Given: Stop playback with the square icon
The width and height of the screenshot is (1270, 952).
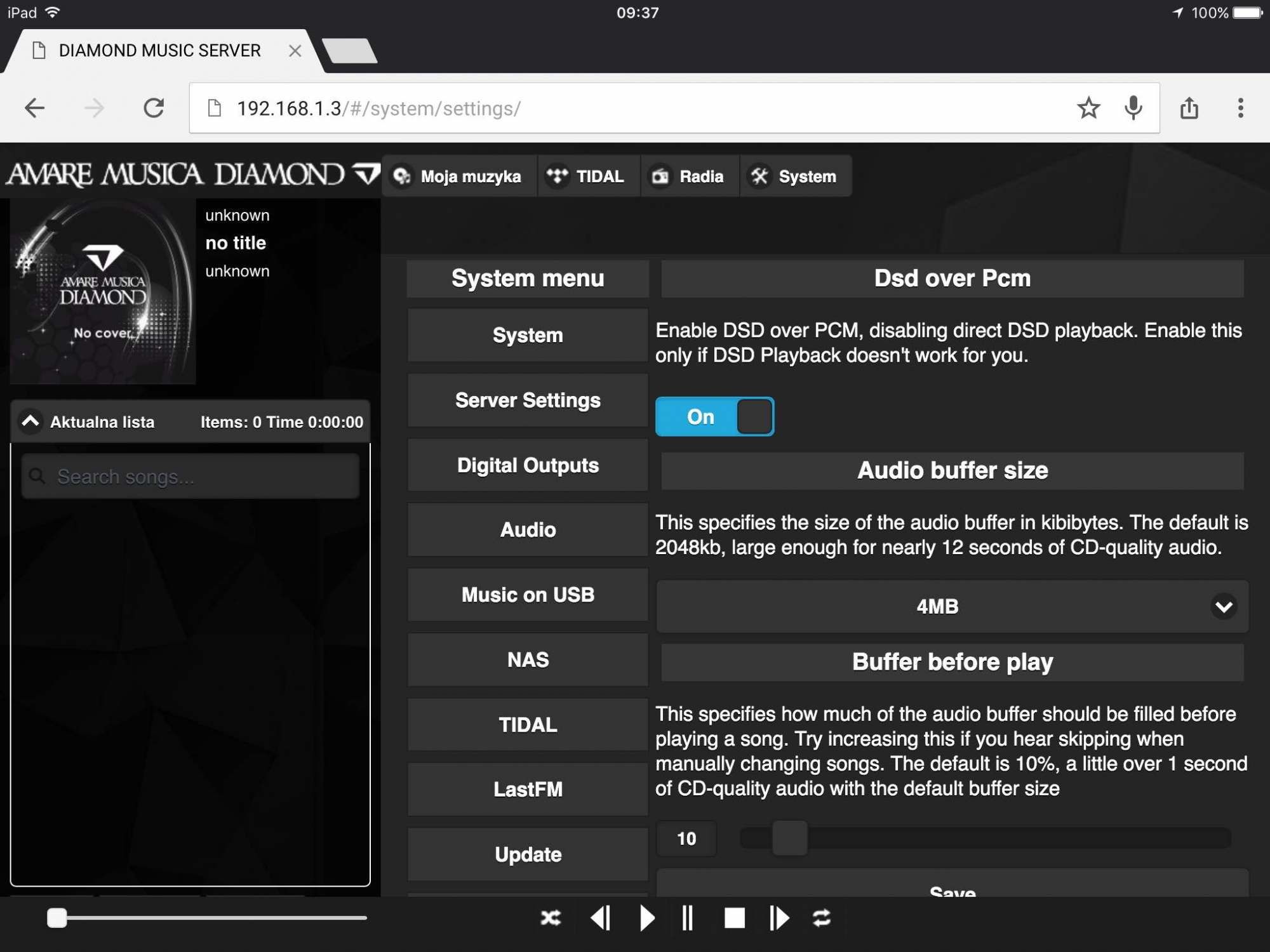Looking at the screenshot, I should coord(735,918).
